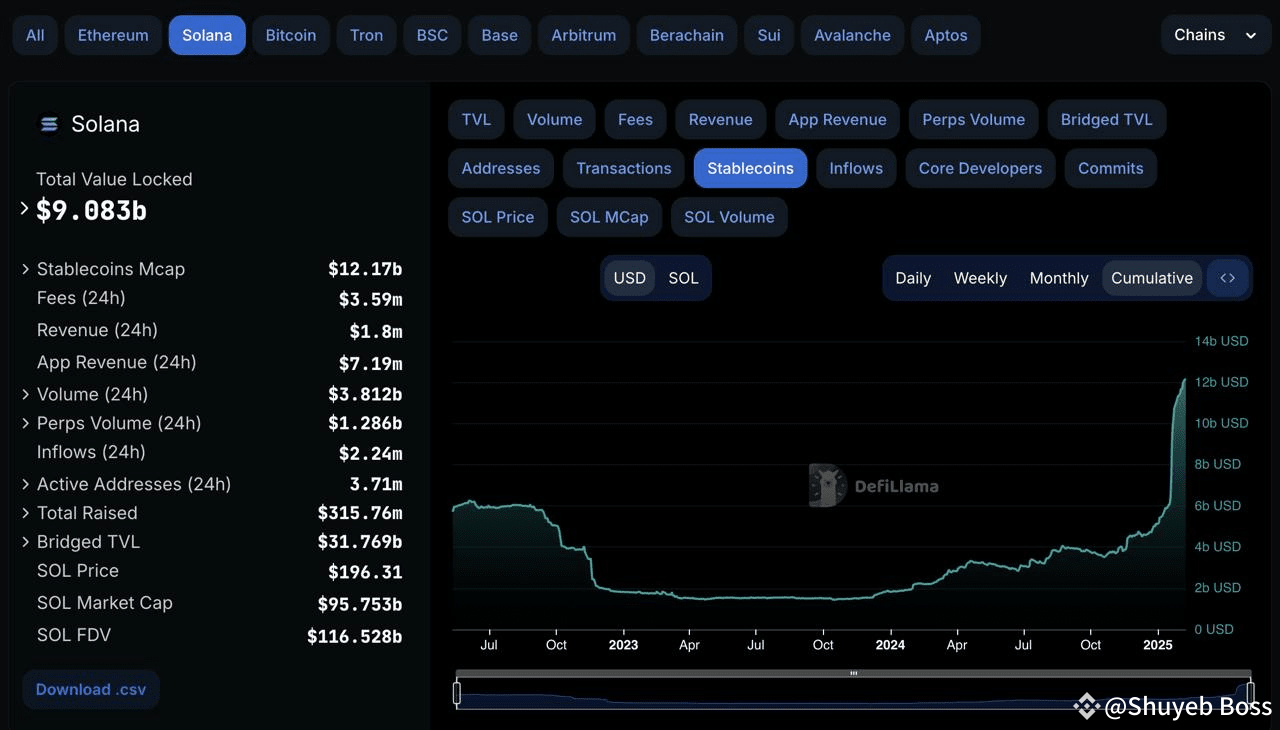Select the Weekly interval option
This screenshot has height=730, width=1280.
pos(980,278)
